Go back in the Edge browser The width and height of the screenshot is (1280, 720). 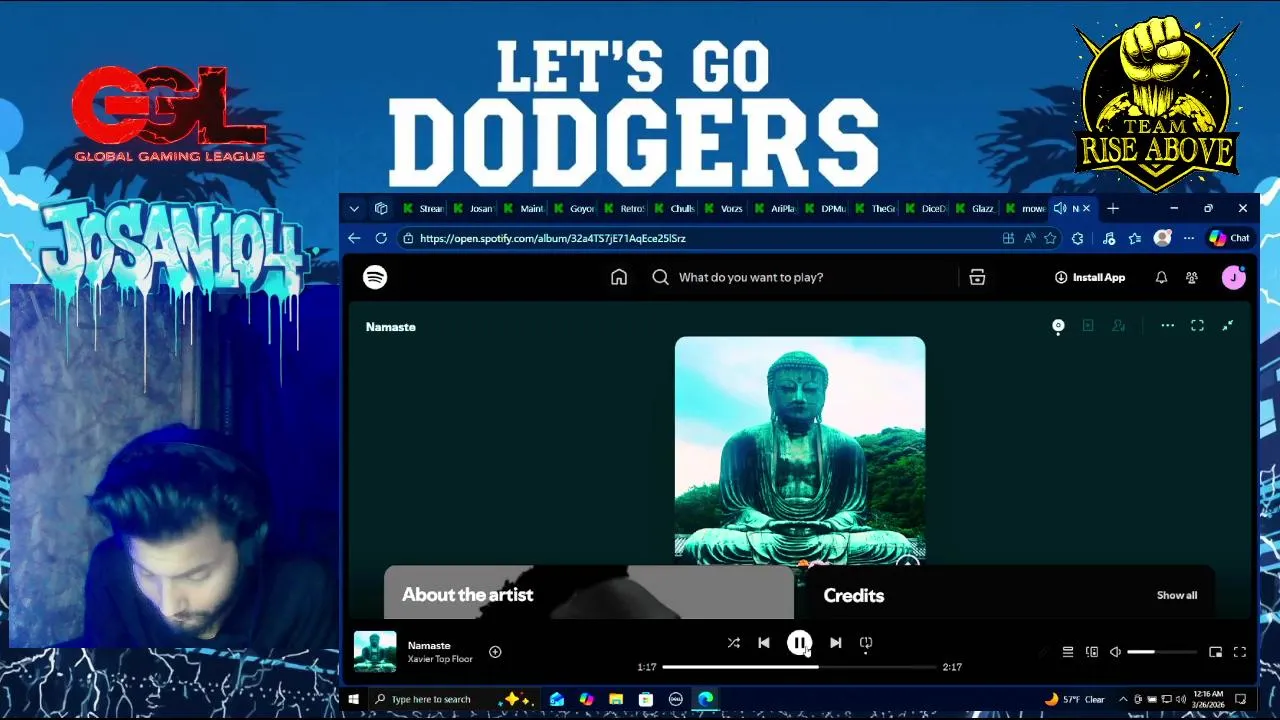click(x=354, y=238)
